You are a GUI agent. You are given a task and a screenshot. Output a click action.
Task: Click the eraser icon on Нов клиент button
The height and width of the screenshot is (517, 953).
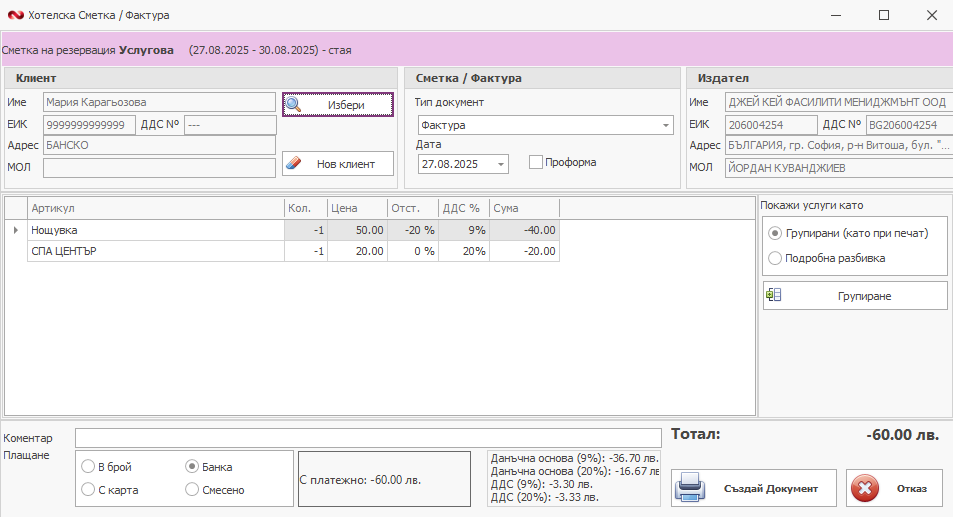point(293,163)
